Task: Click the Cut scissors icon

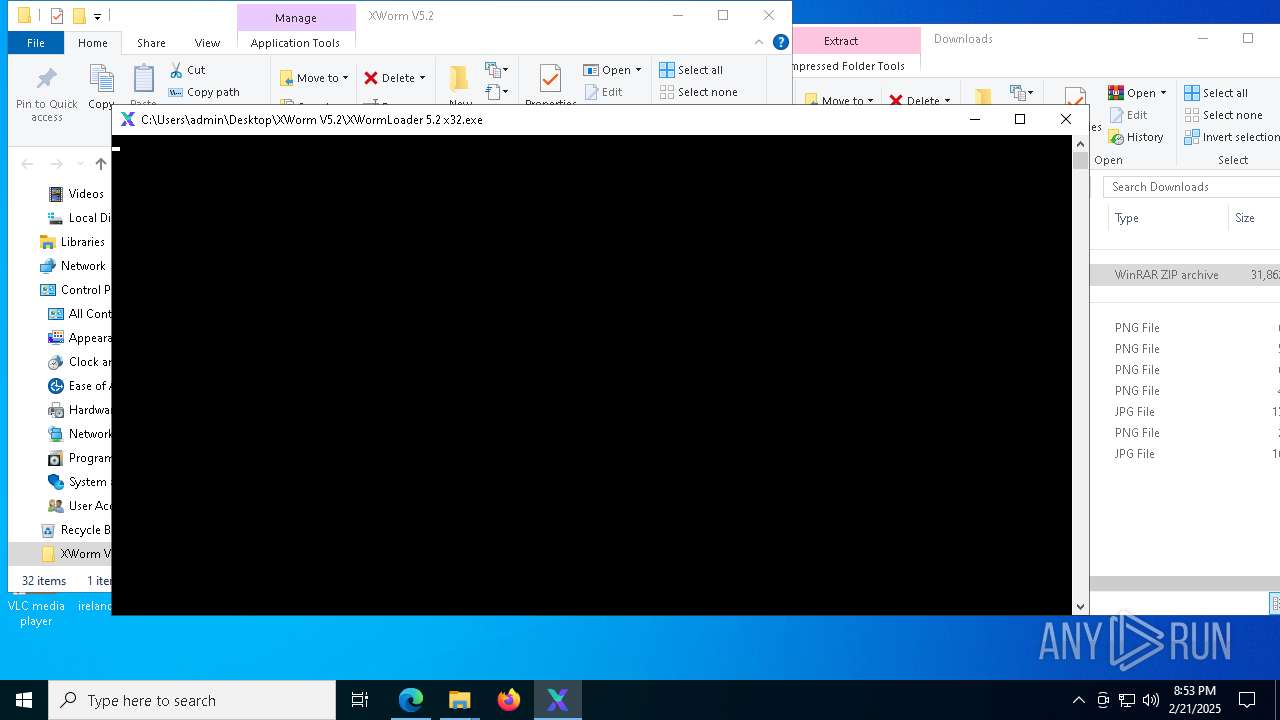Action: pos(176,70)
